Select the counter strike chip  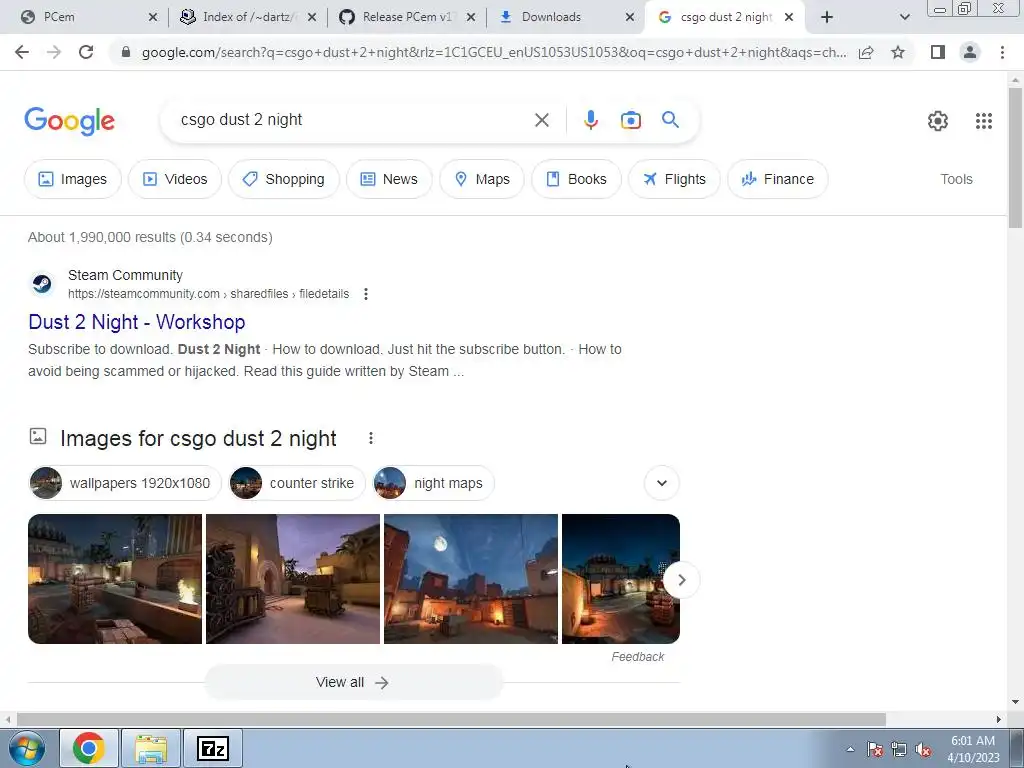[296, 483]
